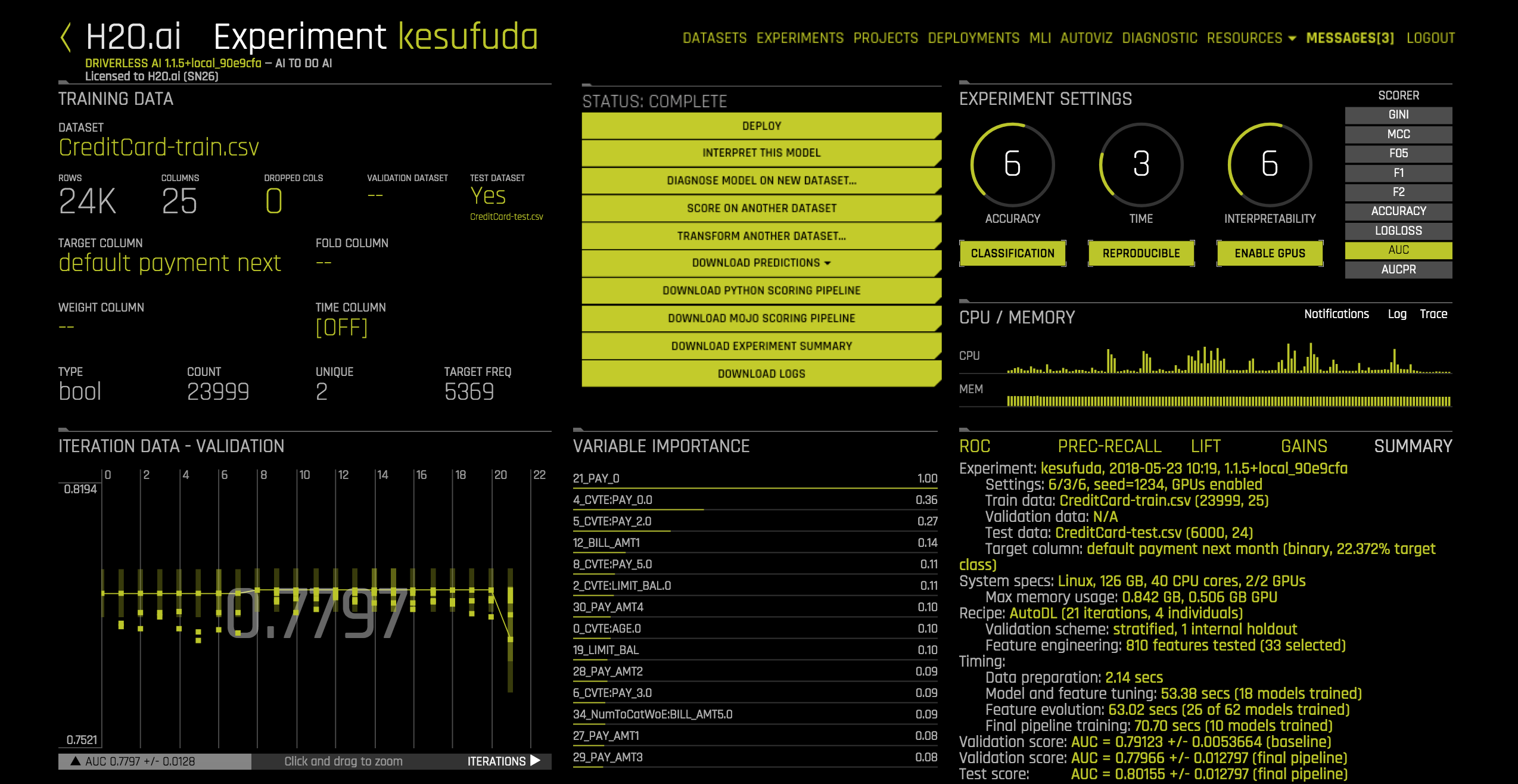Click the 4_CVTE:PAY_0.0 importance row
Screen dimensions: 1518x784
(x=755, y=500)
